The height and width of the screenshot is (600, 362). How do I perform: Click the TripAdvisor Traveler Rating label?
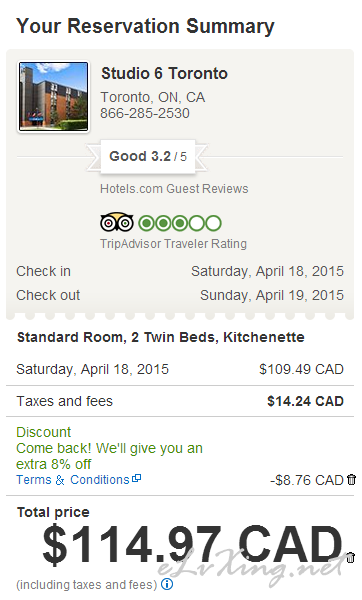173,244
